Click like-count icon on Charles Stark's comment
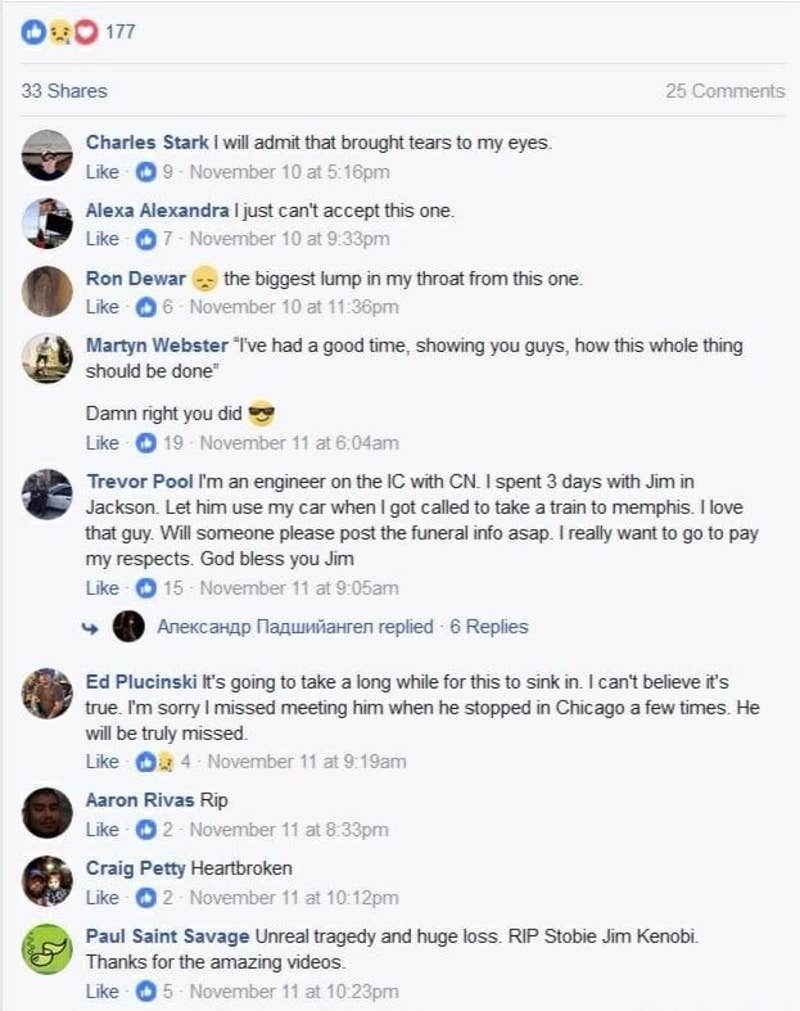 point(146,172)
